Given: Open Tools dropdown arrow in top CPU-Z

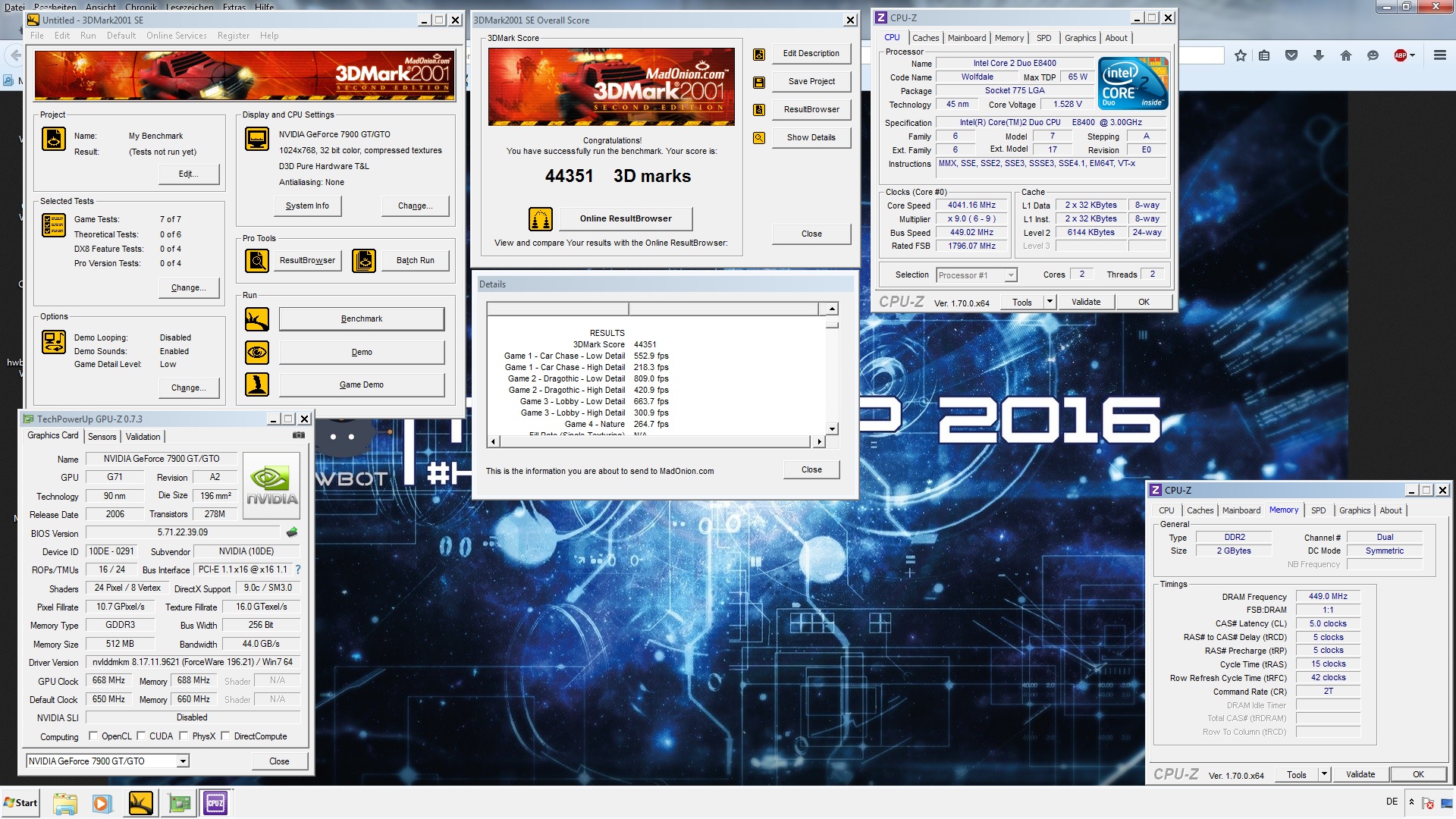Looking at the screenshot, I should (x=1050, y=302).
